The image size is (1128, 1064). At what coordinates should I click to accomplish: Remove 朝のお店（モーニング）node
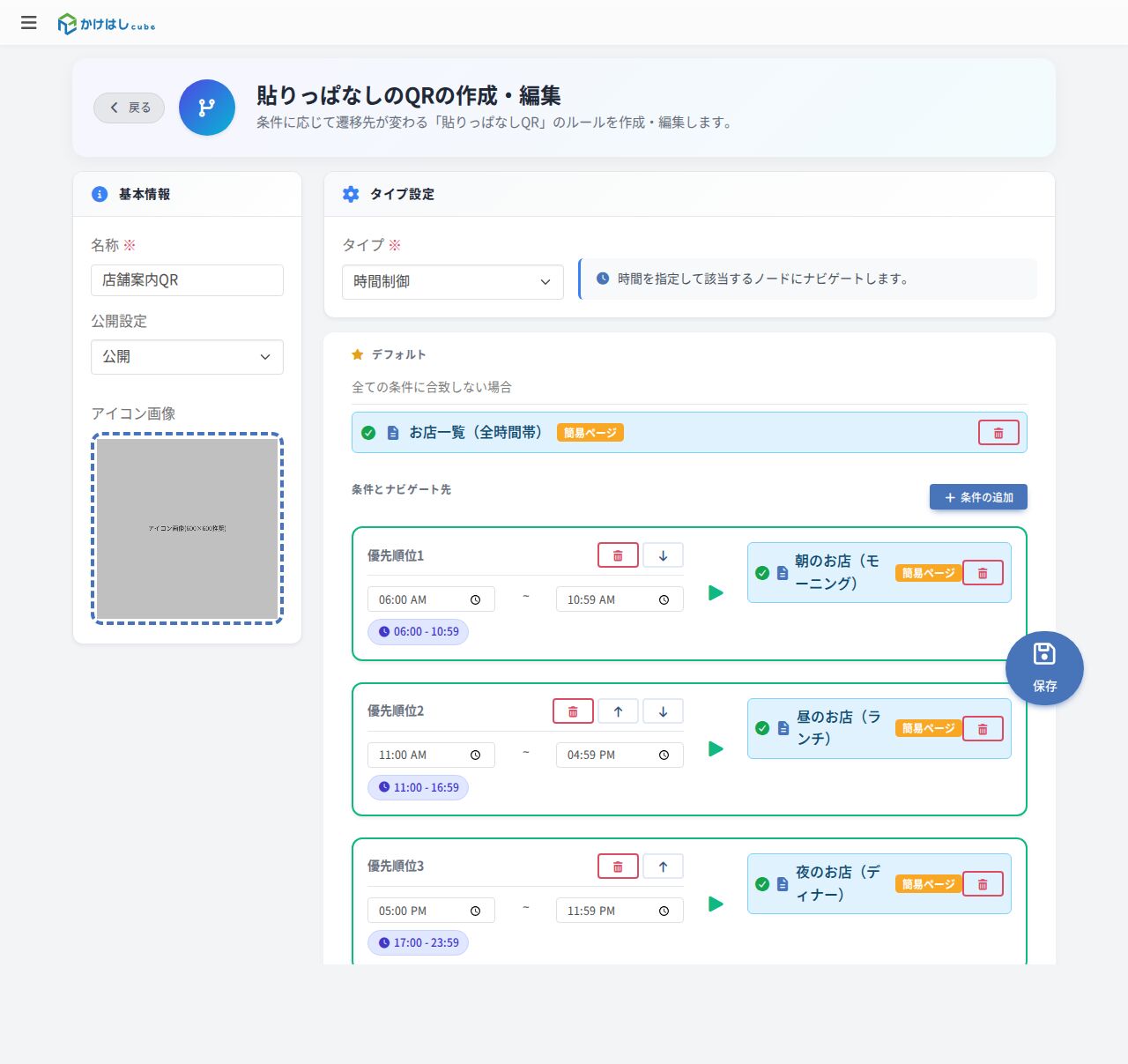click(x=983, y=573)
